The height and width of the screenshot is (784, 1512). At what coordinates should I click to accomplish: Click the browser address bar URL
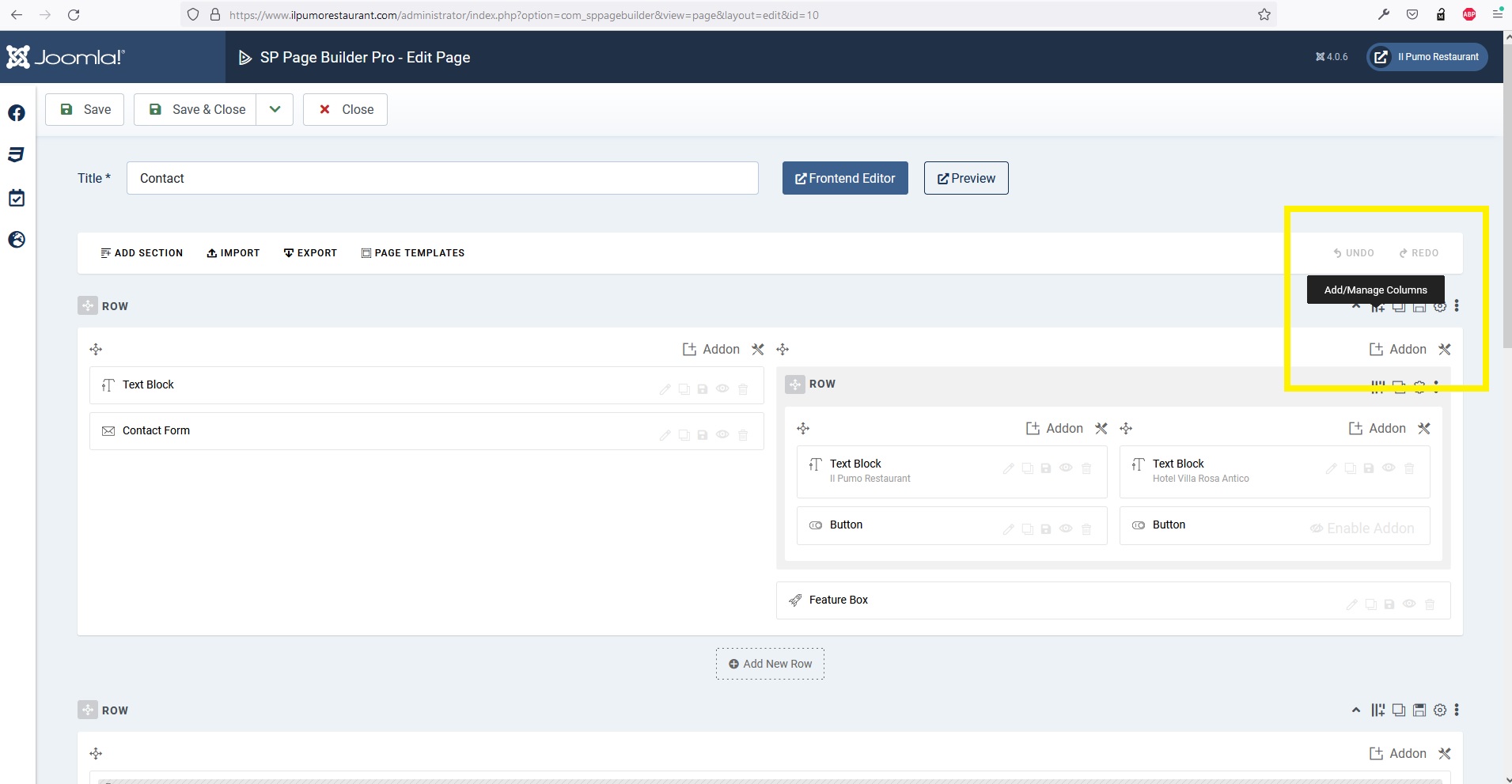pyautogui.click(x=524, y=15)
